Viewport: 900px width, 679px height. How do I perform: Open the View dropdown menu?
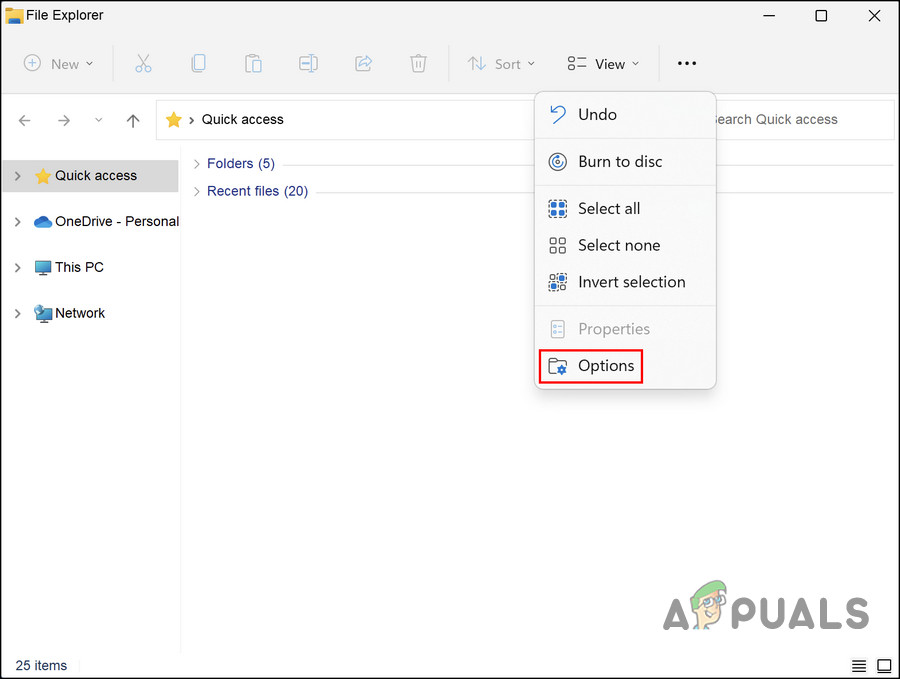pos(603,64)
